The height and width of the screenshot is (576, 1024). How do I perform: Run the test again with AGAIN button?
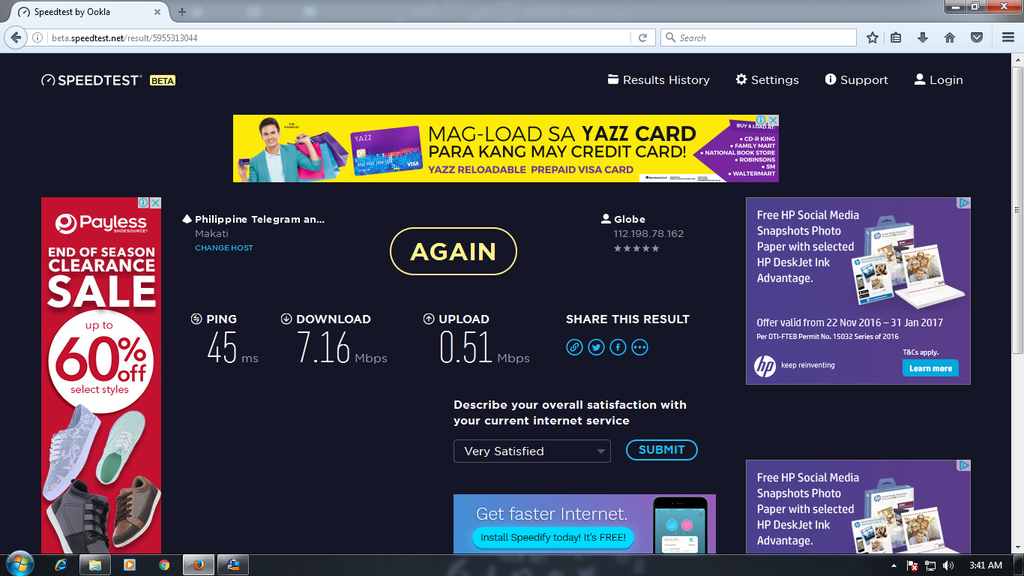[x=453, y=251]
